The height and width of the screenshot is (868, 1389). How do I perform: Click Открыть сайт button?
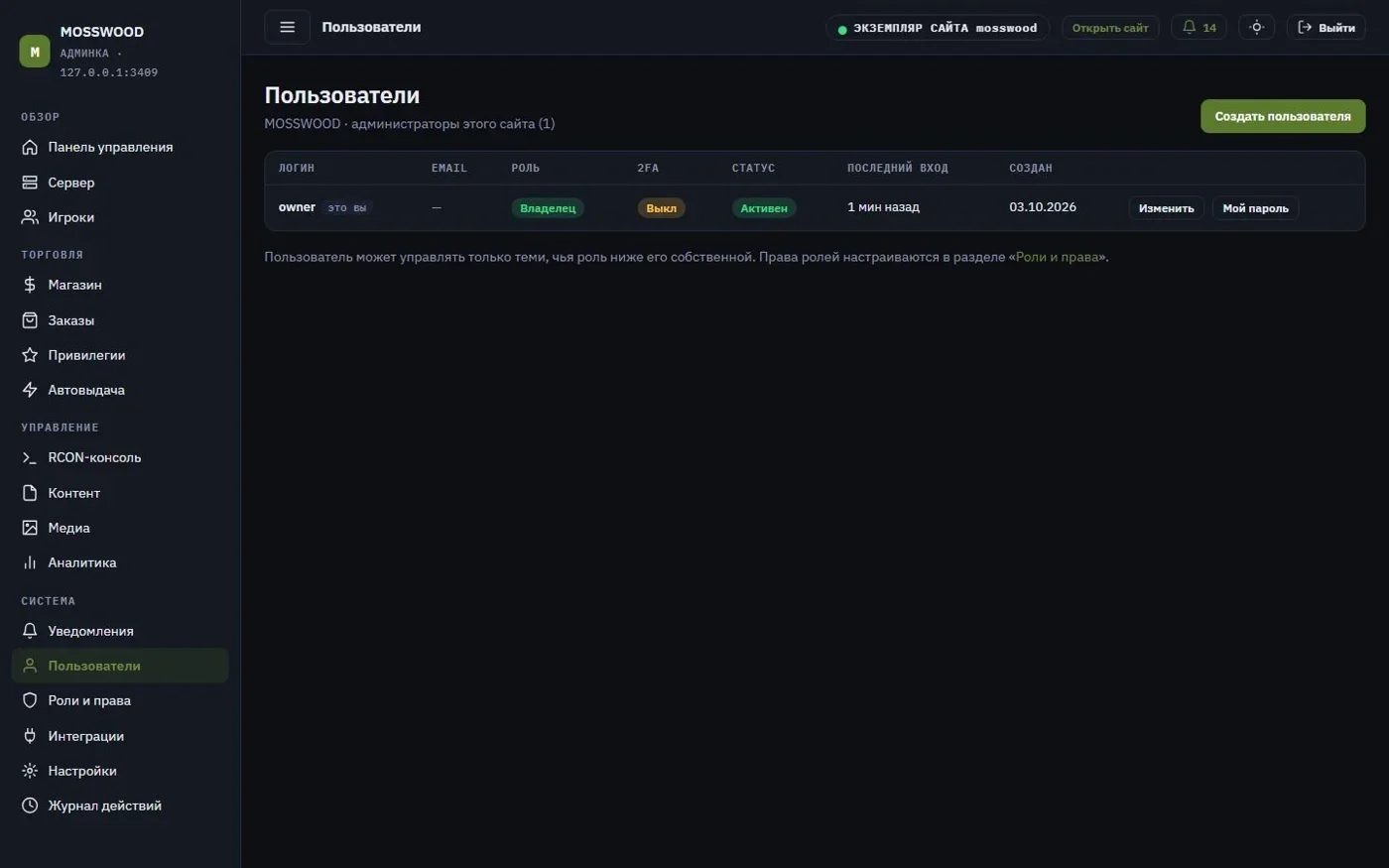[1110, 28]
